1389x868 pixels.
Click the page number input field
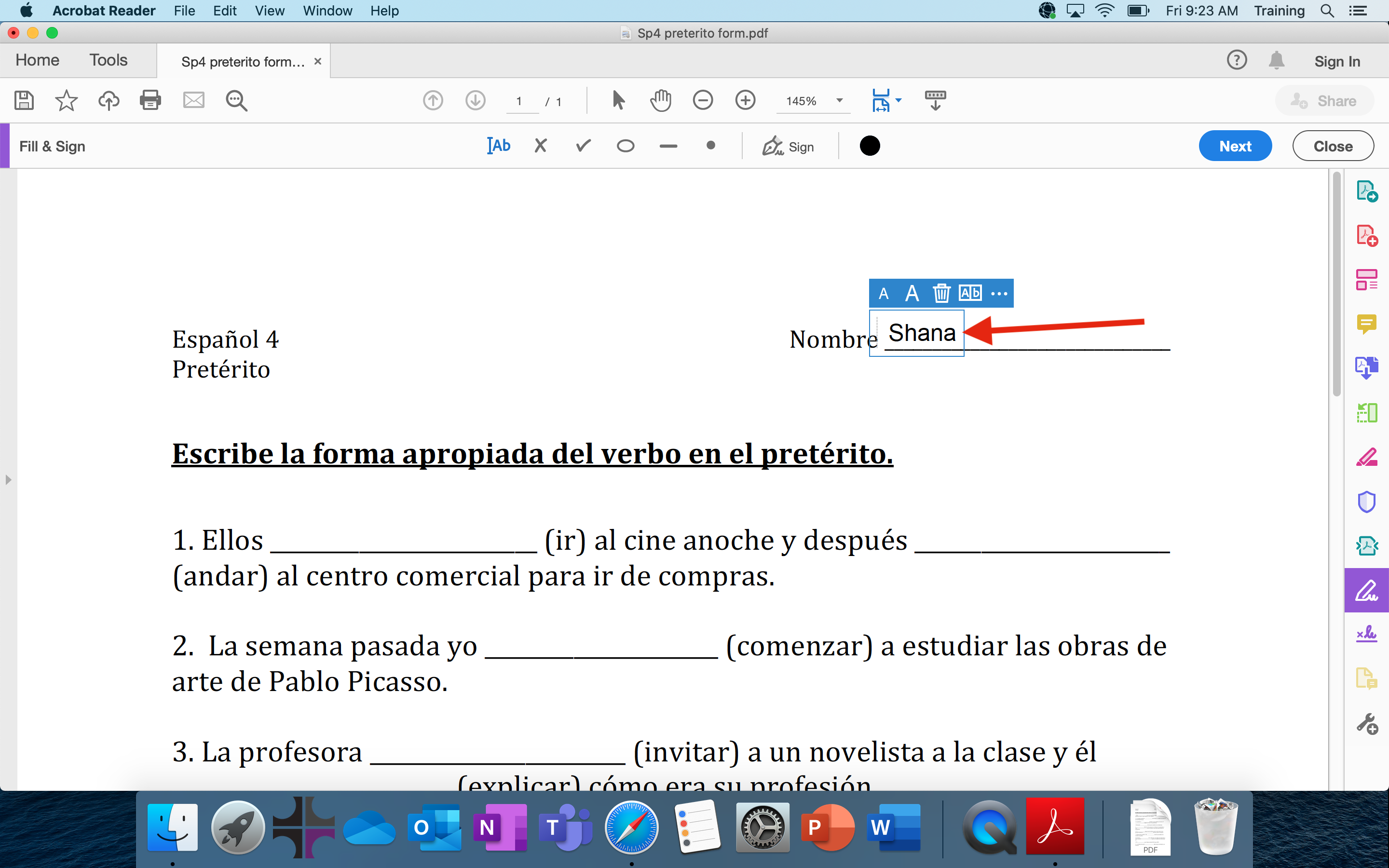point(522,102)
